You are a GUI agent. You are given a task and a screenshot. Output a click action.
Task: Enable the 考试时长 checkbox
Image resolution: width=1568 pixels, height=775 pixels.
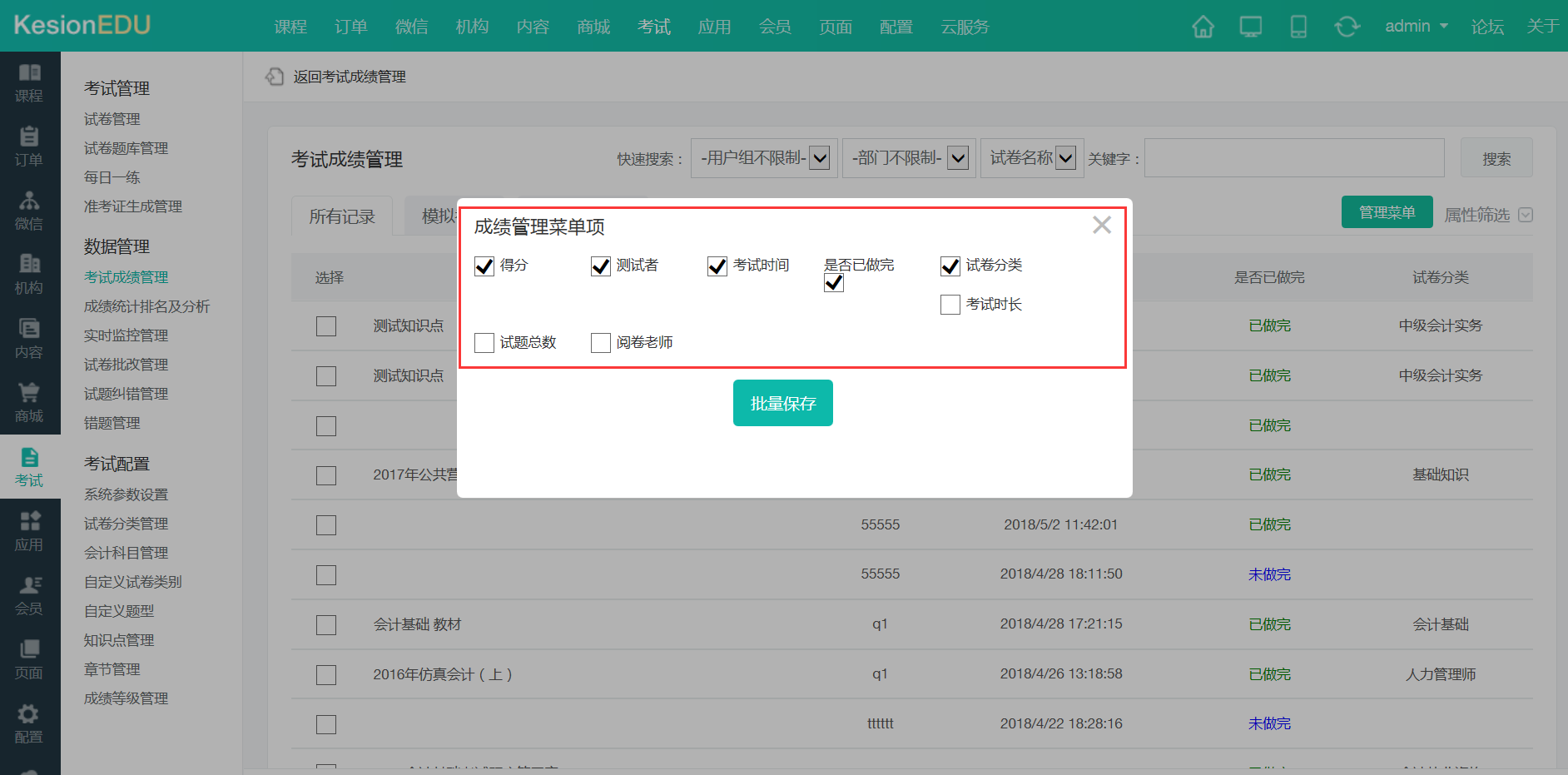point(950,305)
